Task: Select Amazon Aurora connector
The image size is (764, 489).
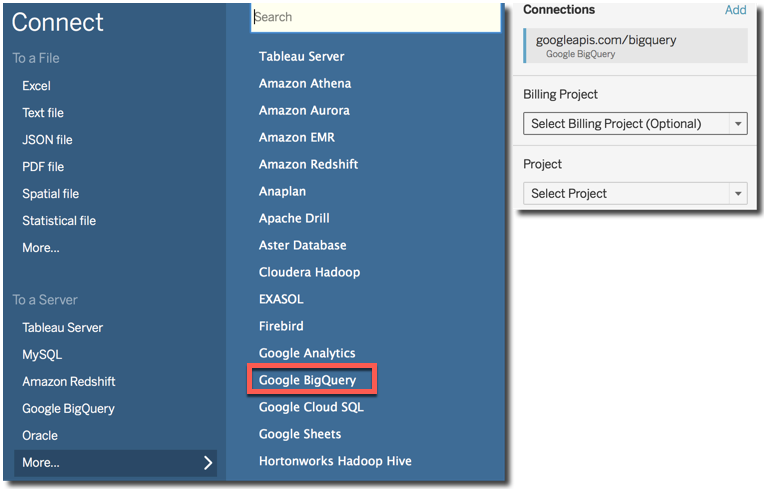Action: point(304,111)
